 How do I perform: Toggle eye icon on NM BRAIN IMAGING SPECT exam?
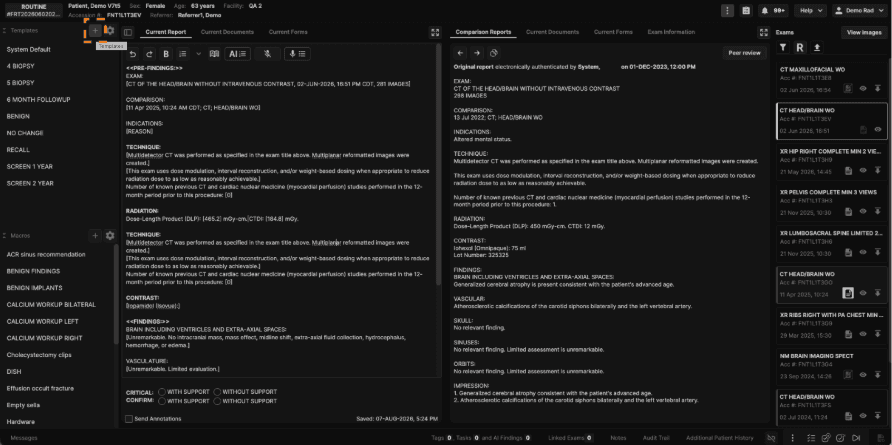pyautogui.click(x=863, y=375)
